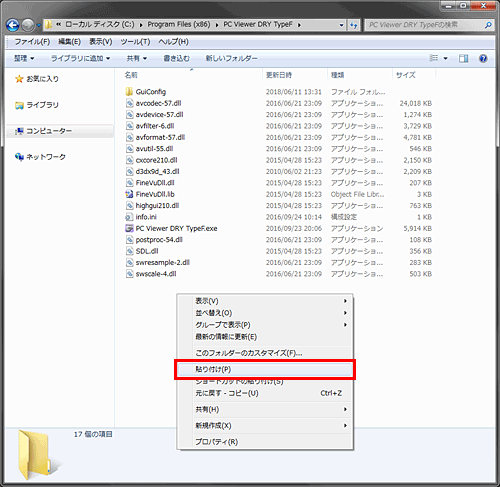Expand the address bar history dropdown arrow

pos(341,25)
